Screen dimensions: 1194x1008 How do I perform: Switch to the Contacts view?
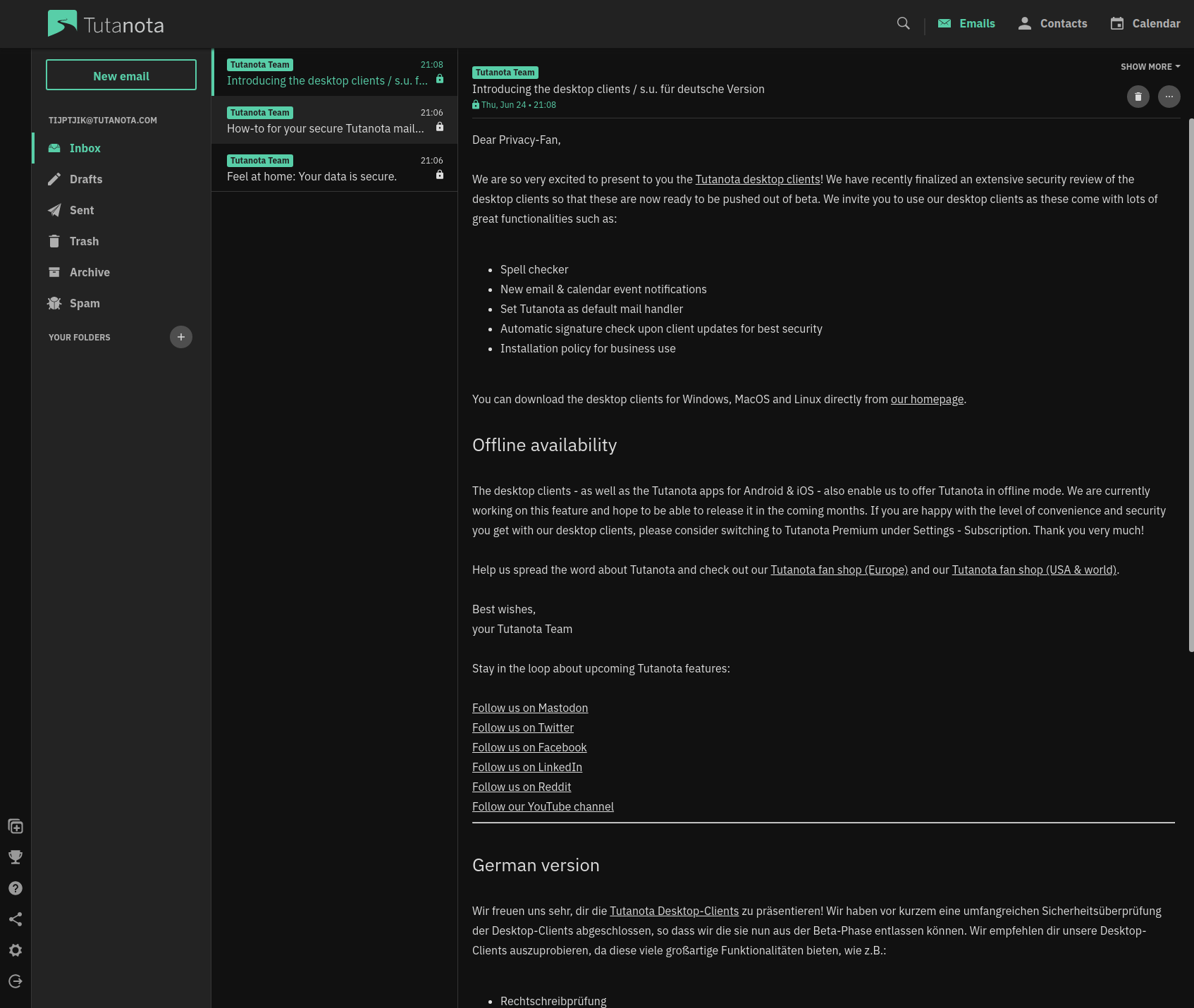1052,23
